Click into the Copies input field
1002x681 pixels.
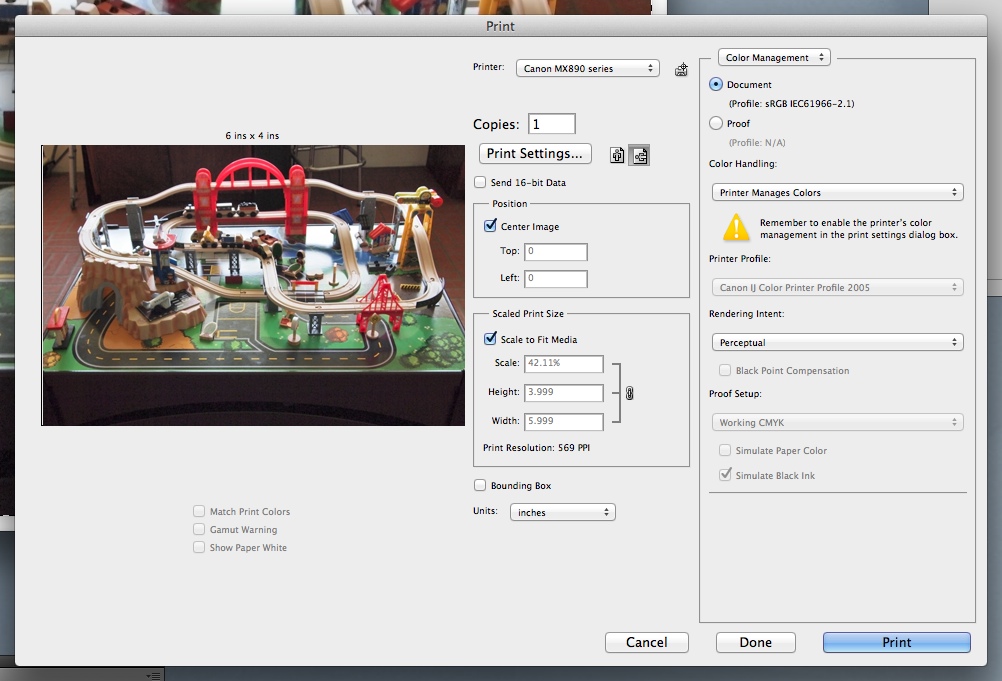click(552, 124)
